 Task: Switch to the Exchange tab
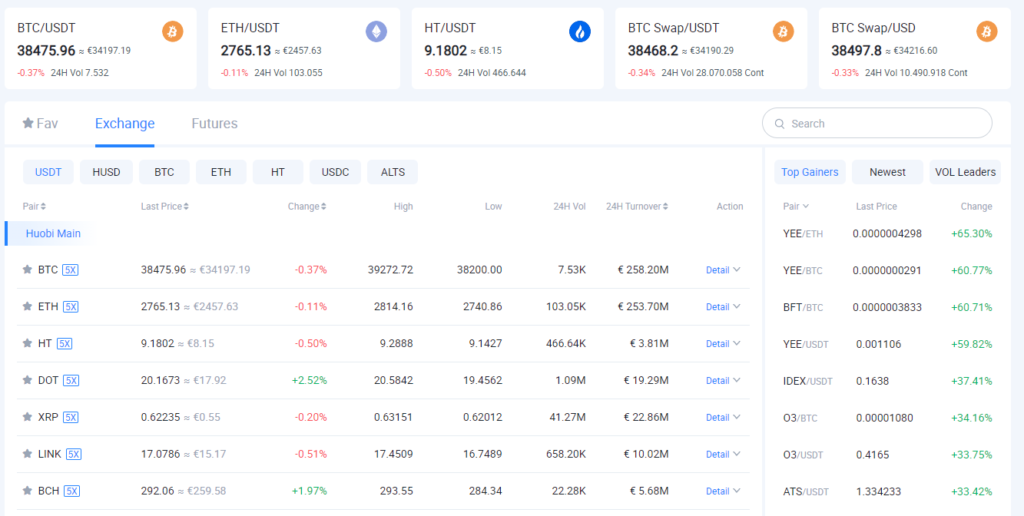click(125, 123)
